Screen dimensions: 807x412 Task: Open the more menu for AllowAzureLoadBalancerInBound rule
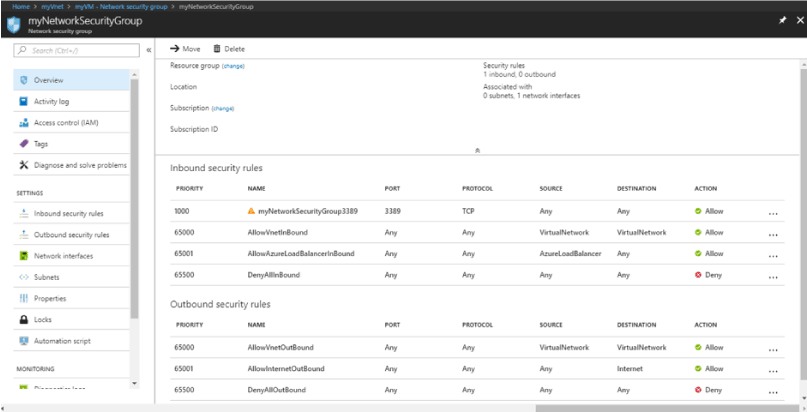click(773, 256)
